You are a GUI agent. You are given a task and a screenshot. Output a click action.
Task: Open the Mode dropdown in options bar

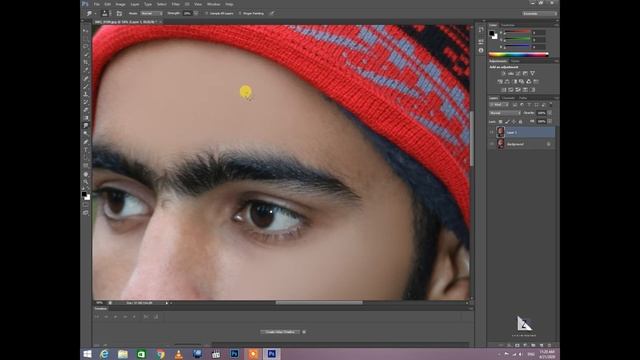point(151,13)
